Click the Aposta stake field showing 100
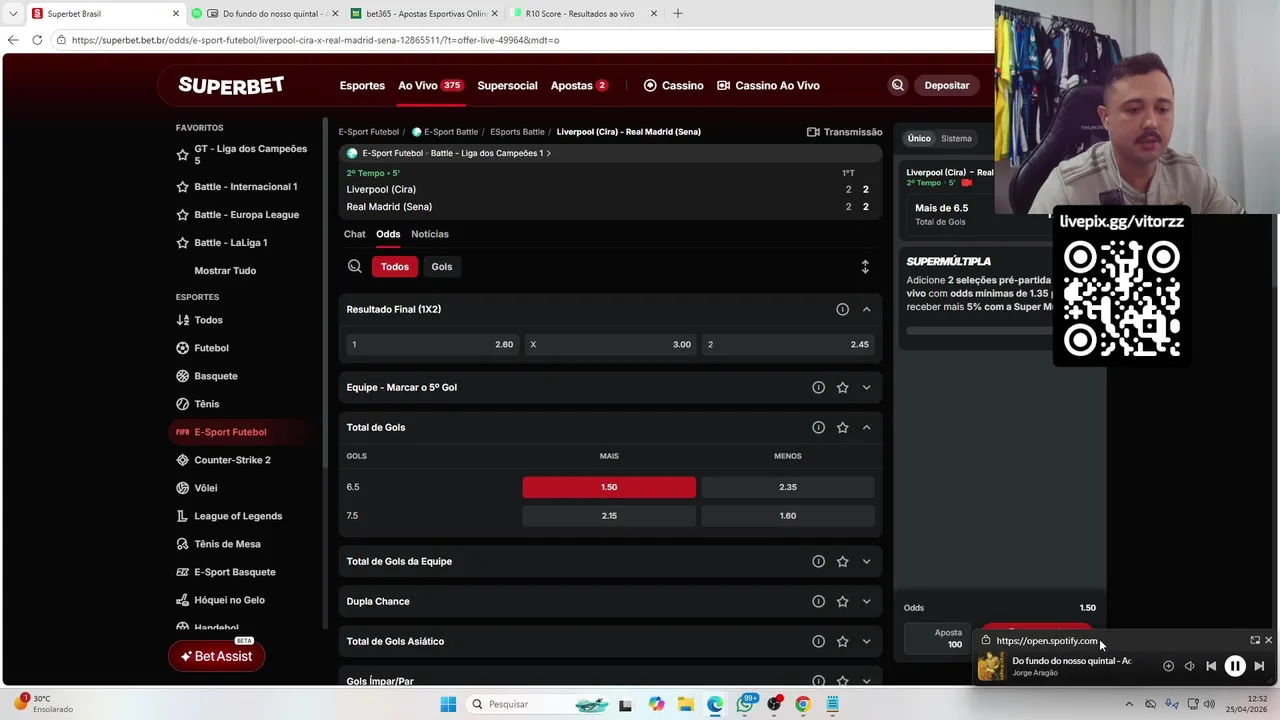Image resolution: width=1280 pixels, height=720 pixels. pos(936,638)
